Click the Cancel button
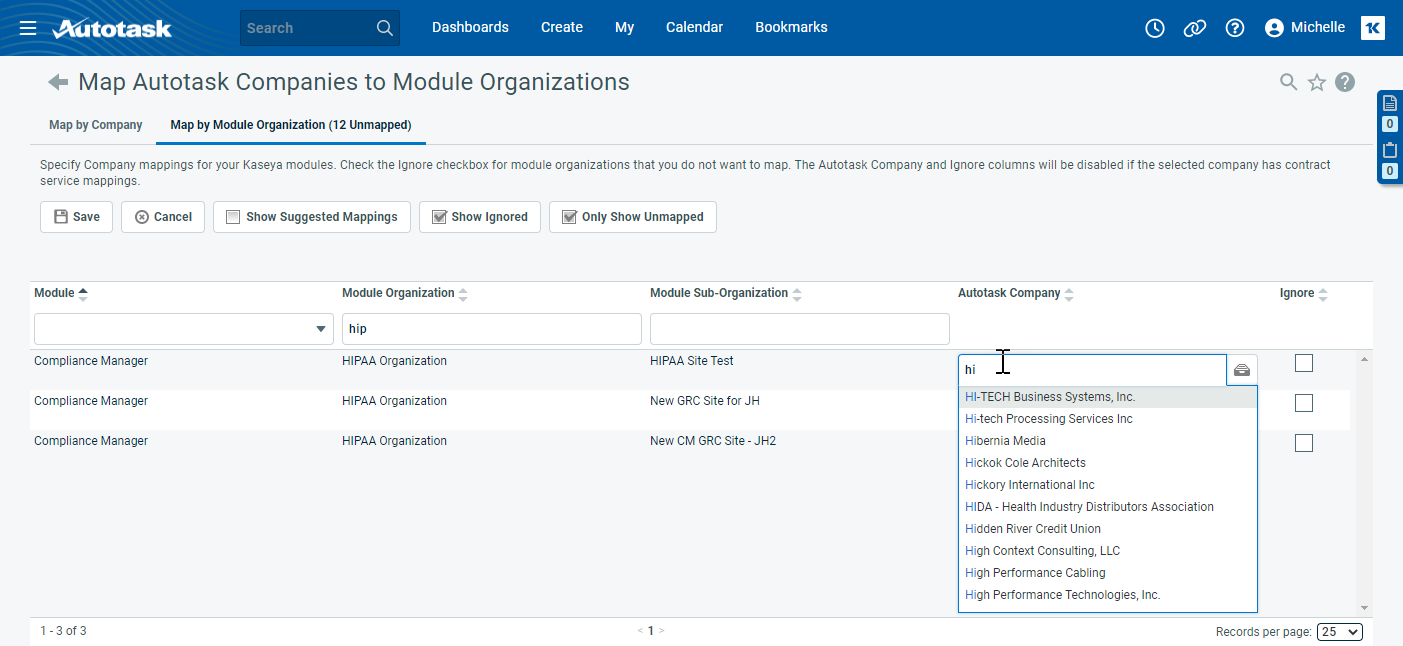 [163, 217]
